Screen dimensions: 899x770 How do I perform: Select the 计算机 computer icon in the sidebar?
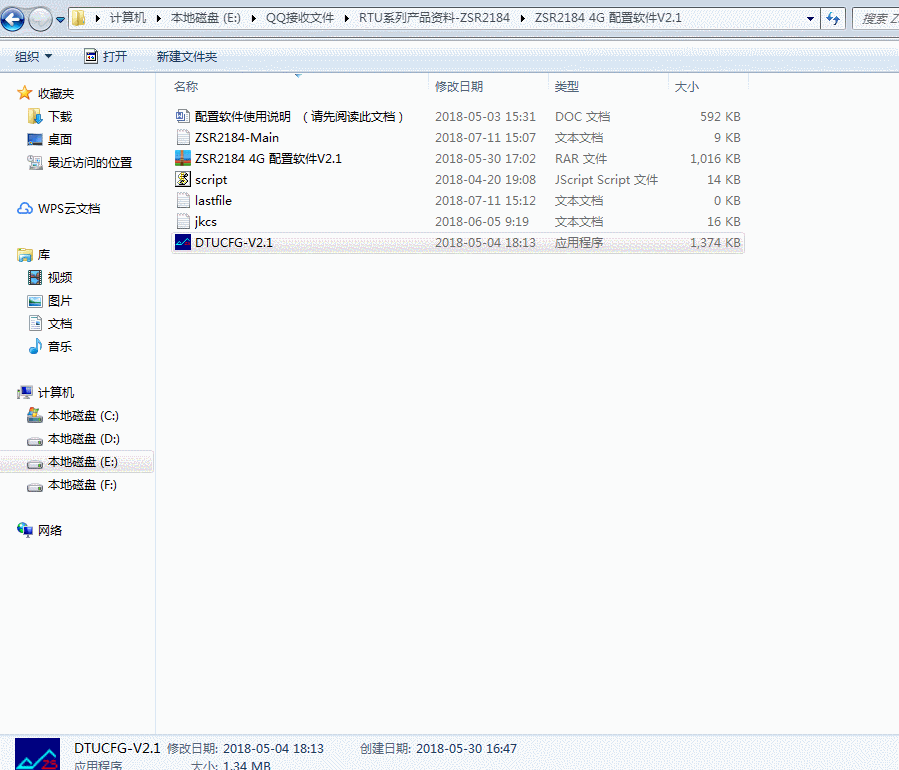pos(25,392)
